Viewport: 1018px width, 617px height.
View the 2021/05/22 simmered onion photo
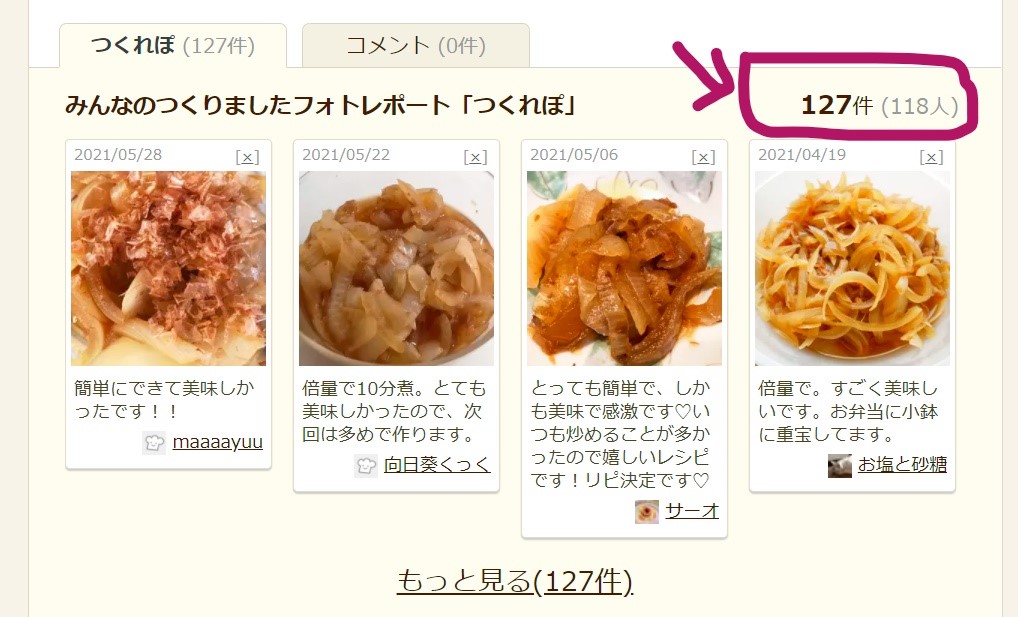pos(396,268)
